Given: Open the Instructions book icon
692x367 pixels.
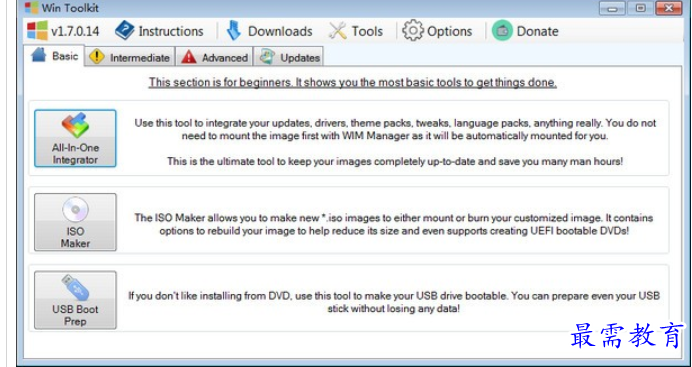Looking at the screenshot, I should coord(124,31).
